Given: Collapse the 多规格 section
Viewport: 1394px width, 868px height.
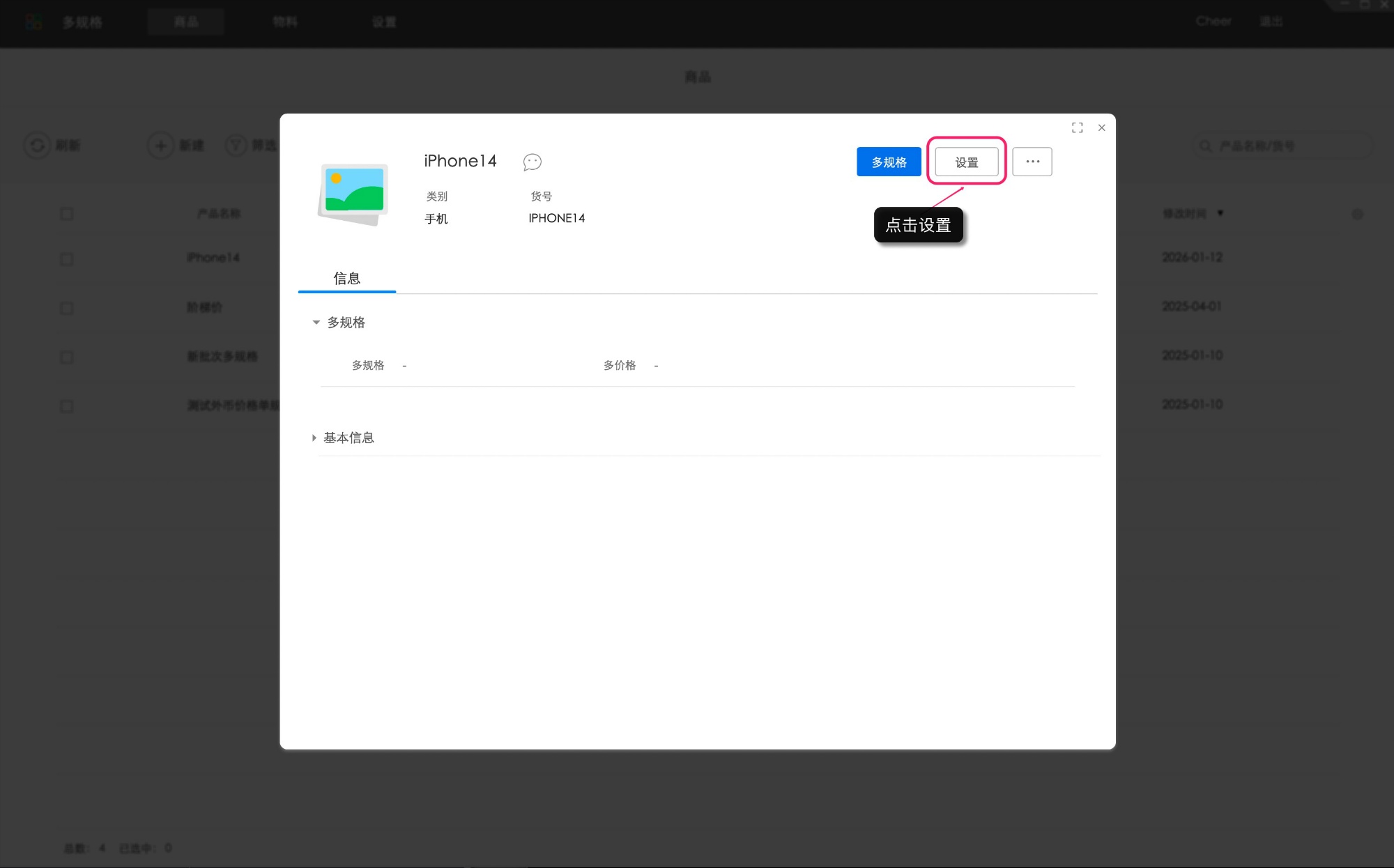Looking at the screenshot, I should coord(316,323).
